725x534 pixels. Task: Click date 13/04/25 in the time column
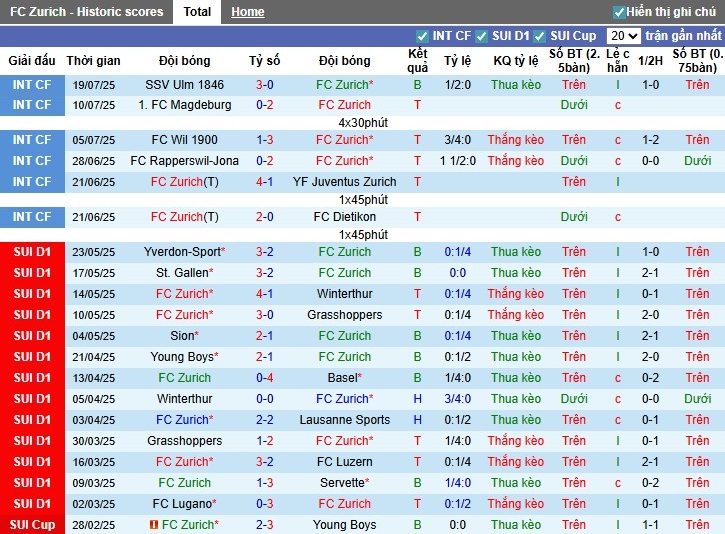point(93,378)
